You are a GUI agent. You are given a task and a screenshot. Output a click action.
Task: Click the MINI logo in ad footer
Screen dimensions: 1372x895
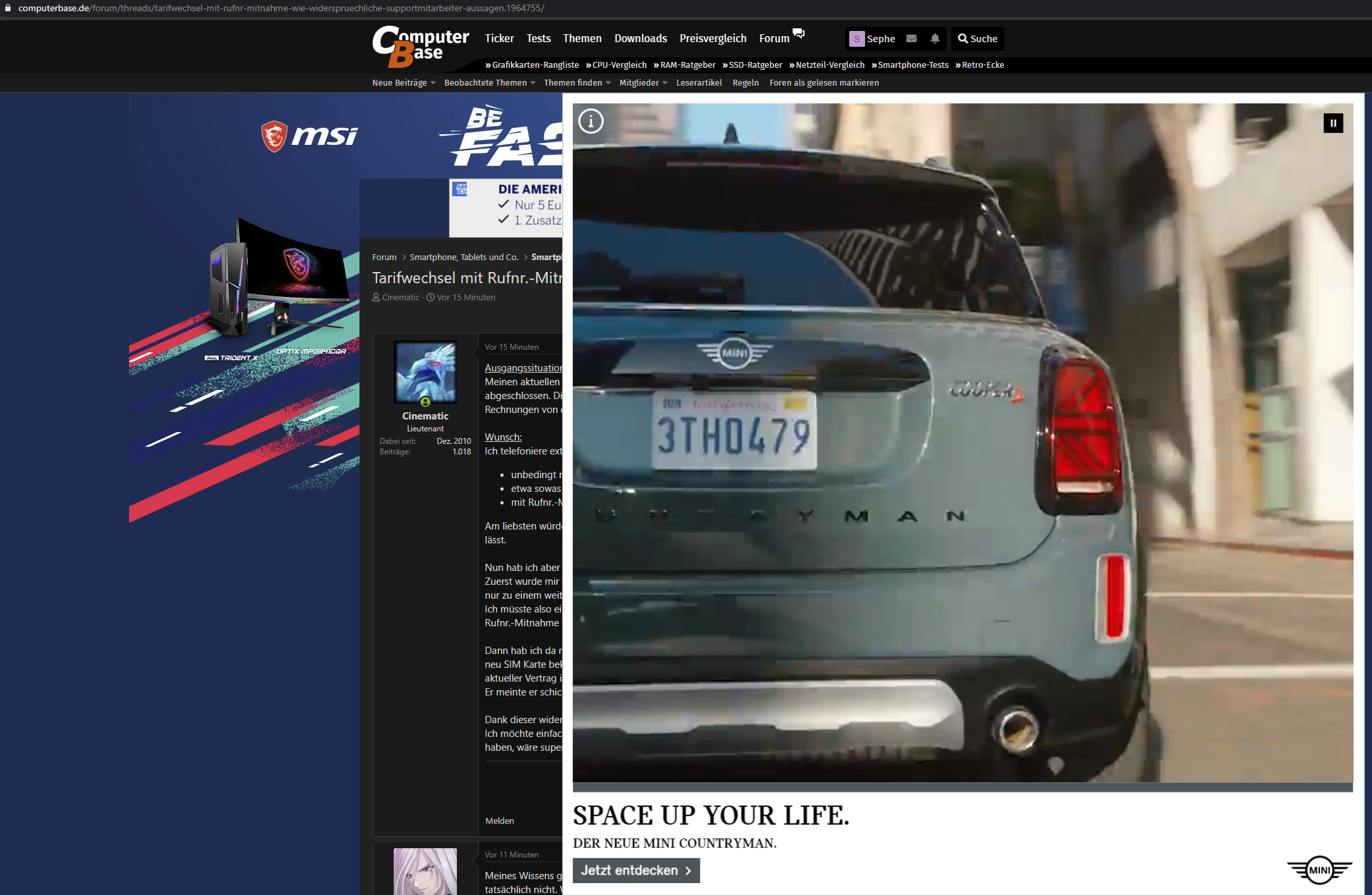pos(1319,870)
